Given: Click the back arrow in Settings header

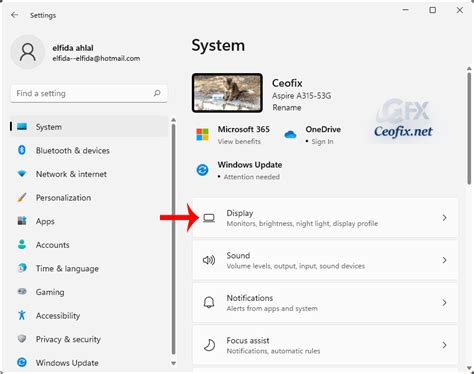Looking at the screenshot, I should pyautogui.click(x=14, y=15).
